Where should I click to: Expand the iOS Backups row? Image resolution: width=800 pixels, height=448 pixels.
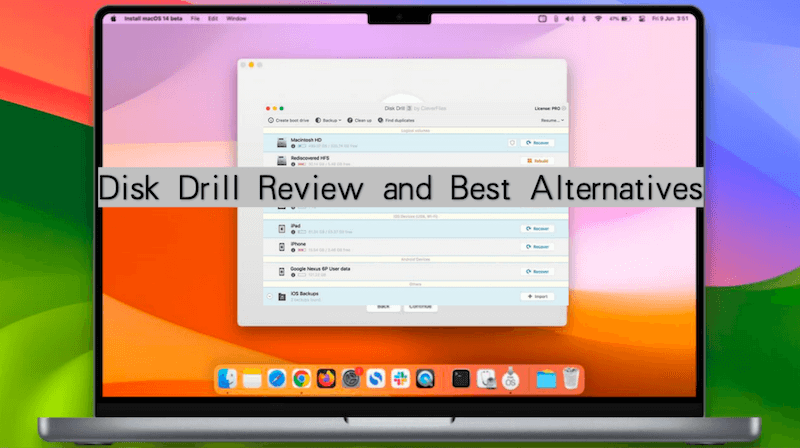point(270,296)
